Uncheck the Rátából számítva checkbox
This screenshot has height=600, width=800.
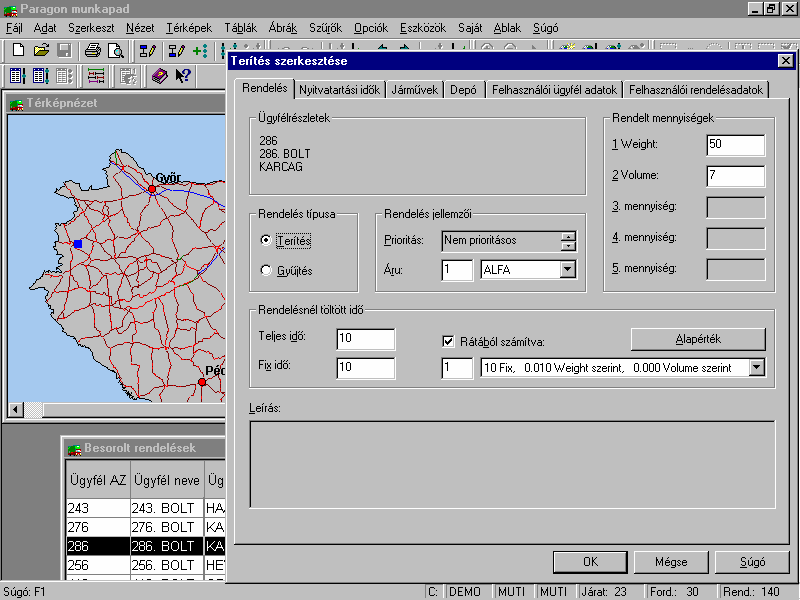[448, 341]
